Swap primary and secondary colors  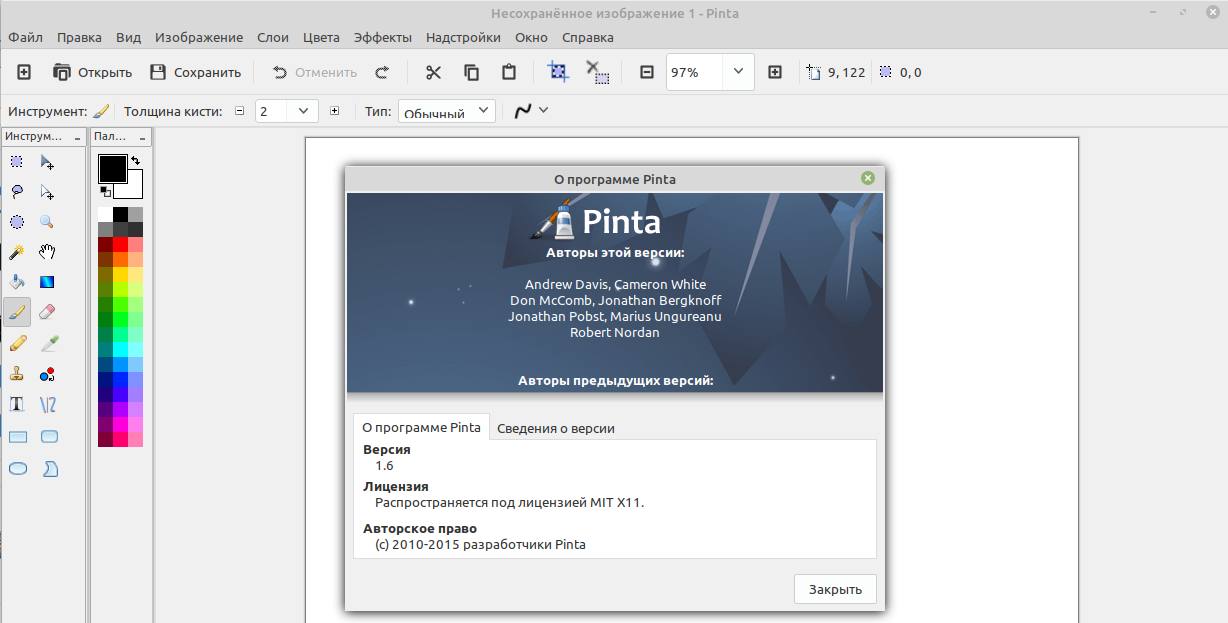tap(135, 160)
